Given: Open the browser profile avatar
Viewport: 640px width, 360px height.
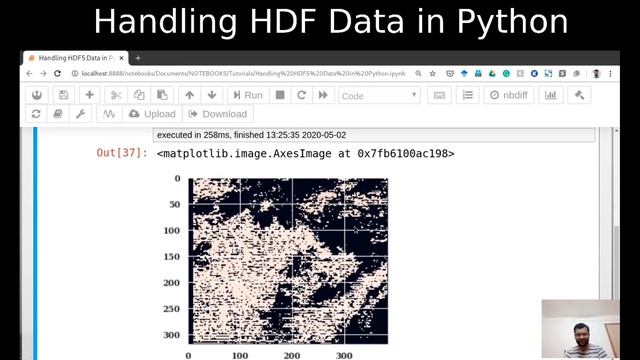Looking at the screenshot, I should [596, 73].
